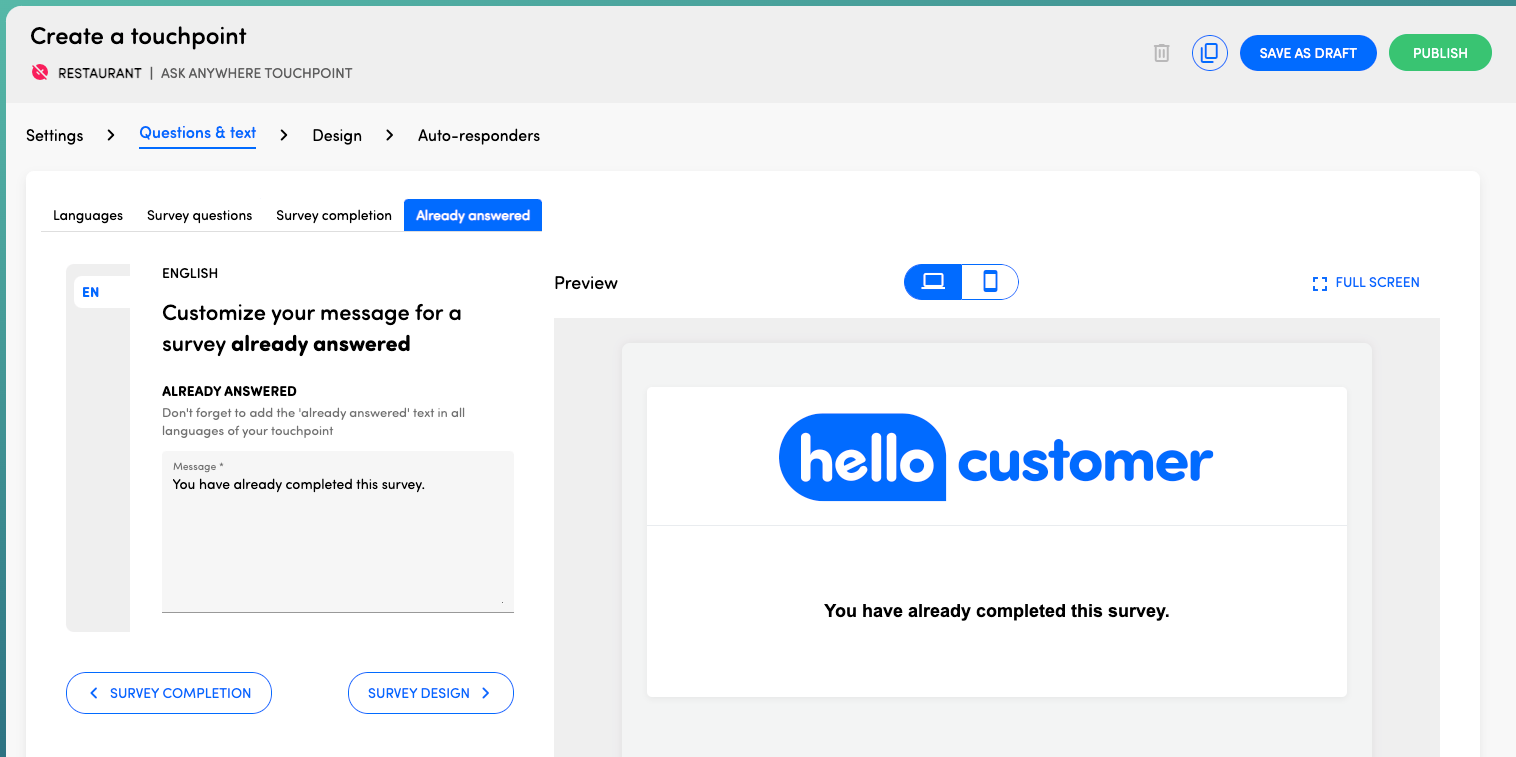Click the 'RESTAURANT' label
Screen dimensions: 1516x757
[100, 73]
